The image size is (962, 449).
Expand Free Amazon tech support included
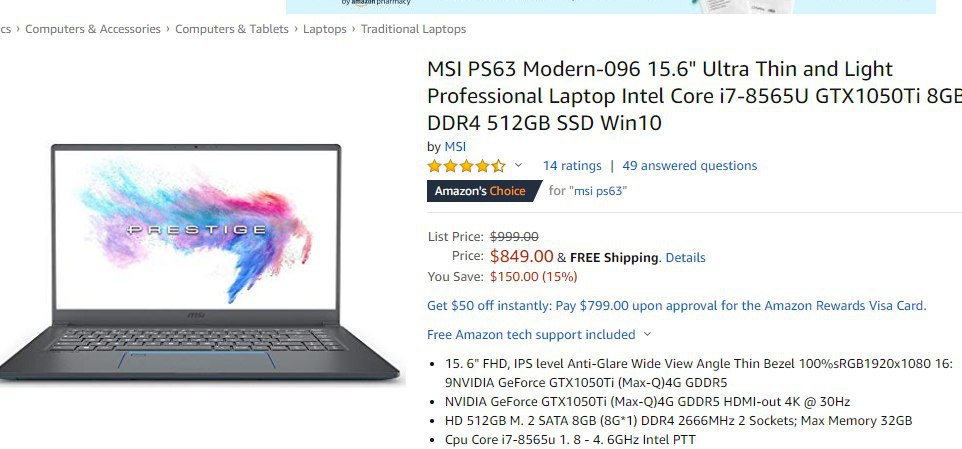tap(539, 334)
